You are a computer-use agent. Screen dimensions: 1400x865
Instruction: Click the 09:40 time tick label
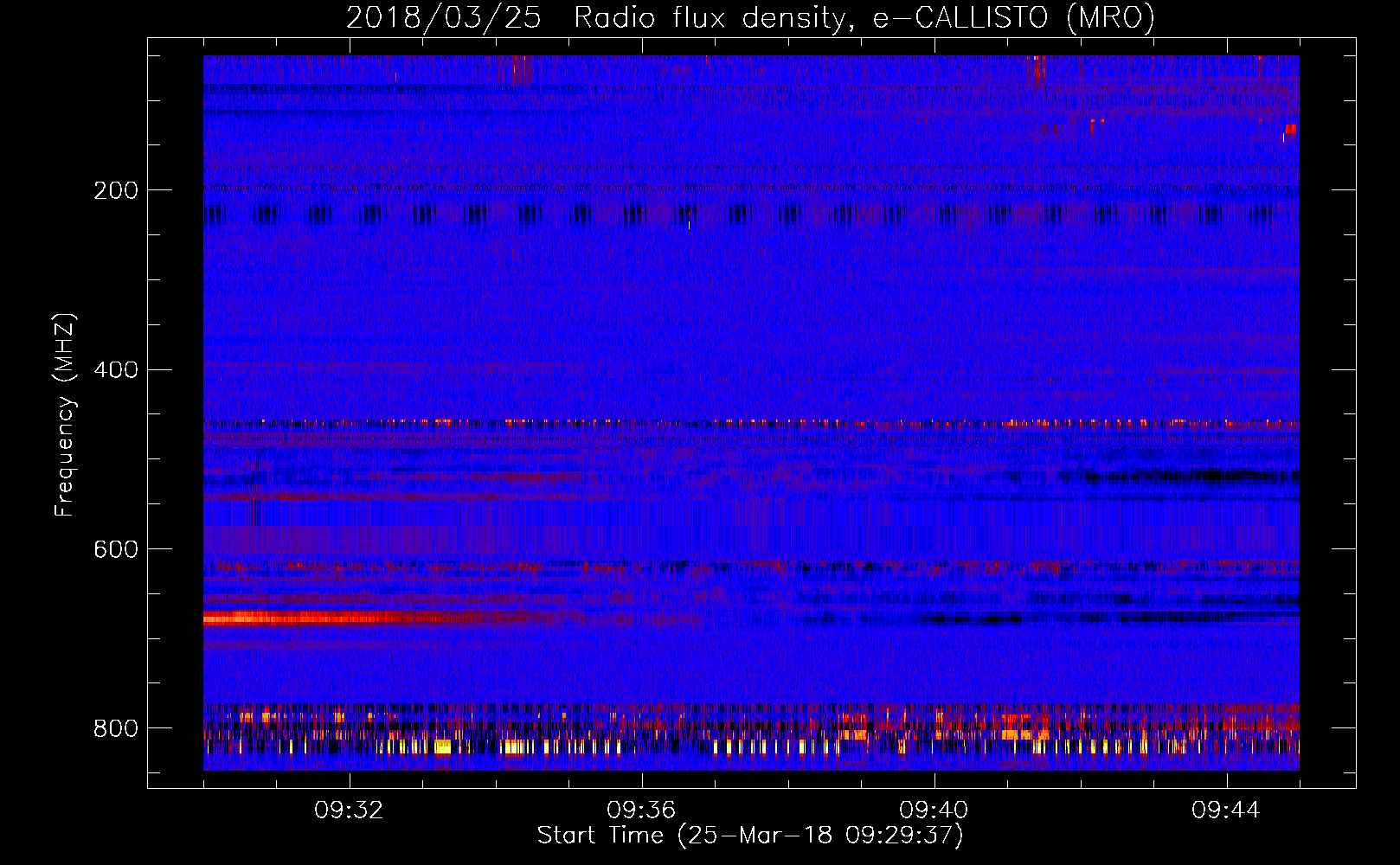[934, 811]
